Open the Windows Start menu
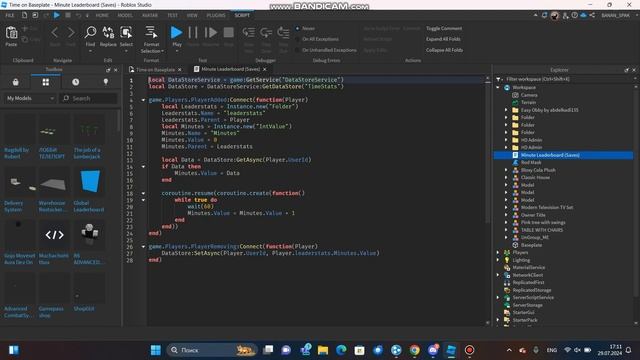The image size is (640, 360). point(156,350)
